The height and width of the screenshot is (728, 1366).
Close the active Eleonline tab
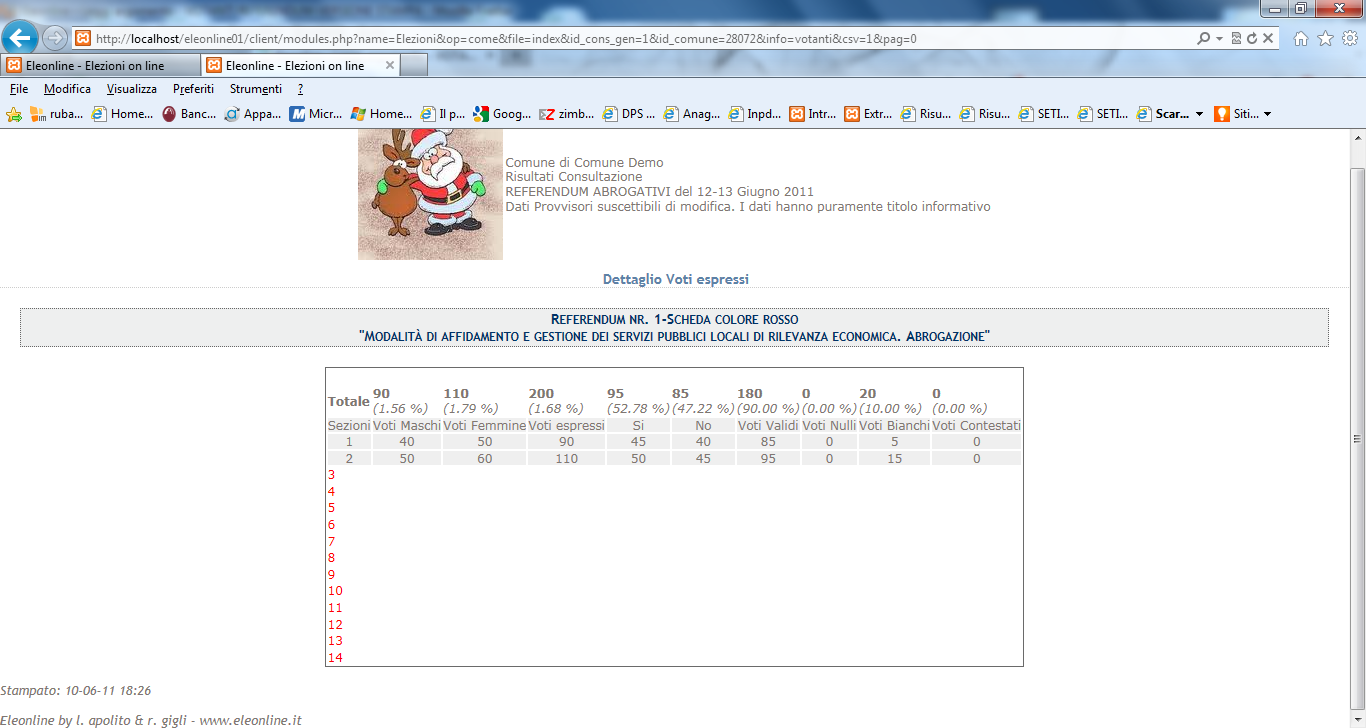click(387, 66)
